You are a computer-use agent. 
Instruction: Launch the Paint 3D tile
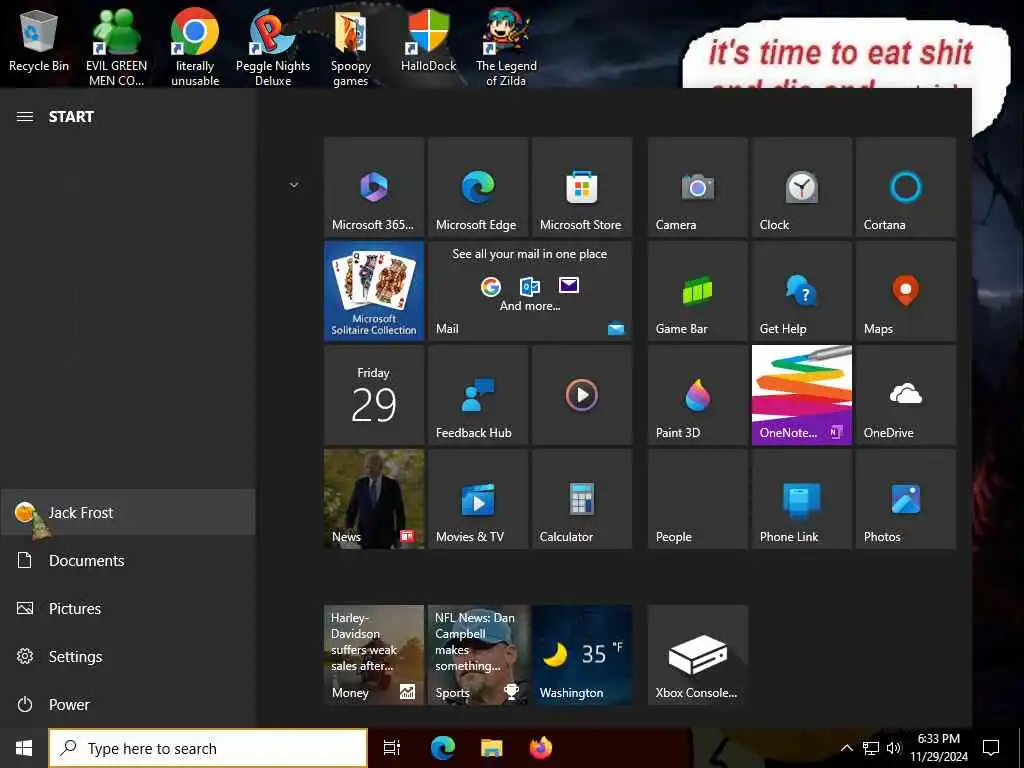(697, 395)
